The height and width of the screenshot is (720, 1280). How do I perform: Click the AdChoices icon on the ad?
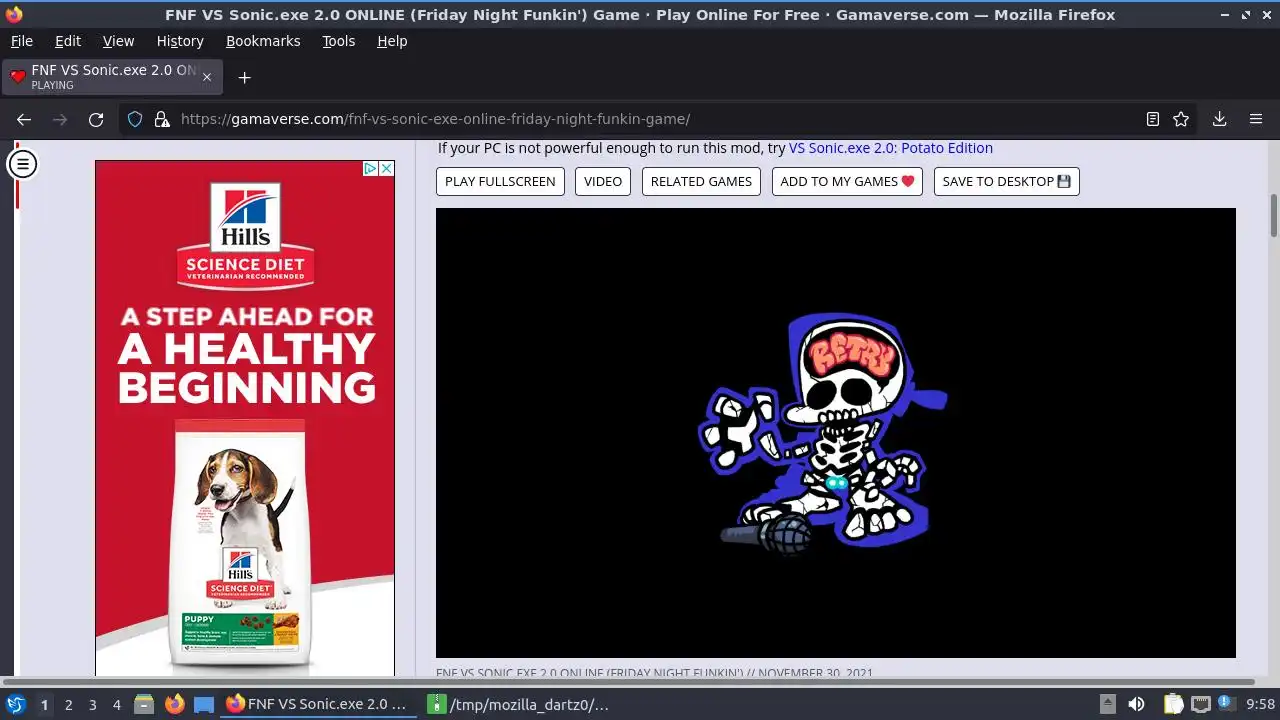click(x=370, y=168)
